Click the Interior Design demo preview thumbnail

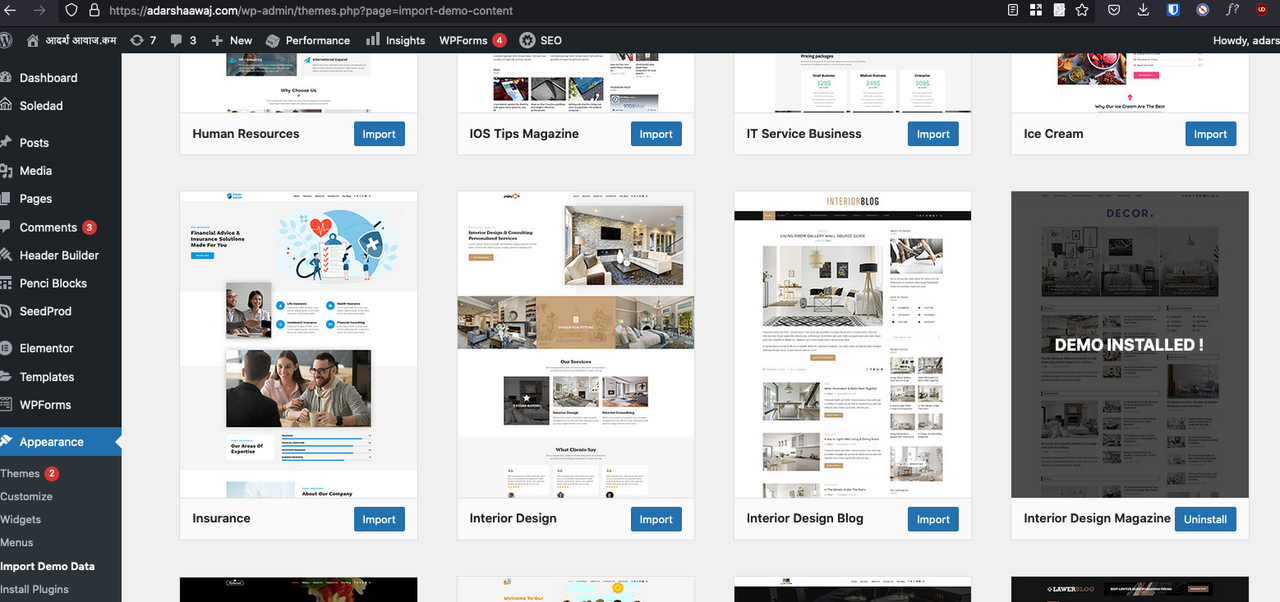575,345
